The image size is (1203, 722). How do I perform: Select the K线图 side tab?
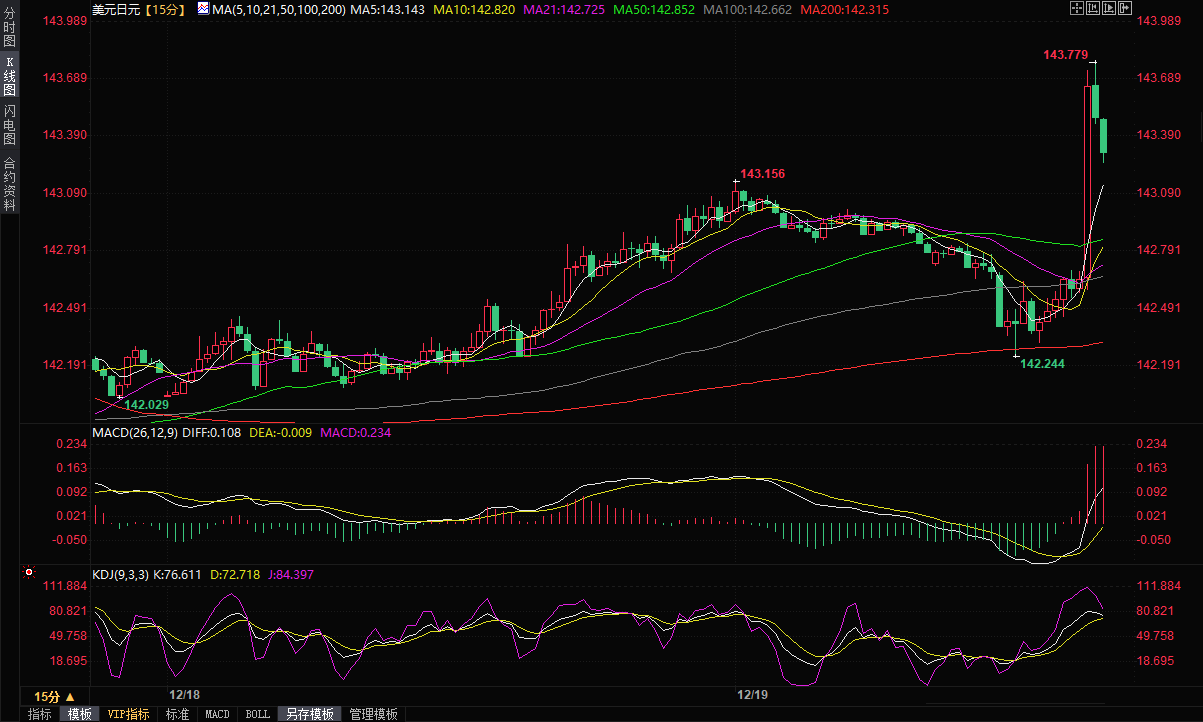(x=9, y=76)
